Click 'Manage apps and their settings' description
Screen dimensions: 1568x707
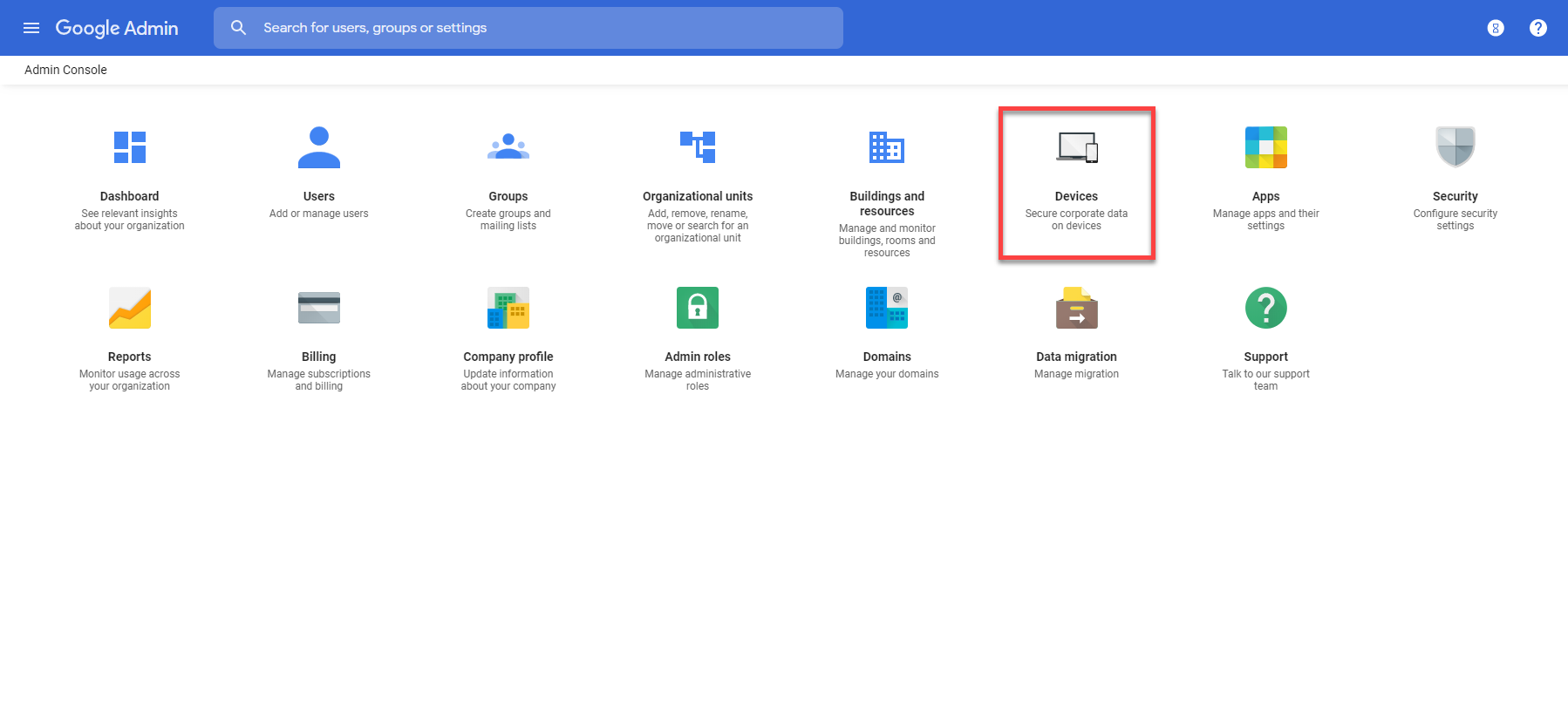[1266, 220]
